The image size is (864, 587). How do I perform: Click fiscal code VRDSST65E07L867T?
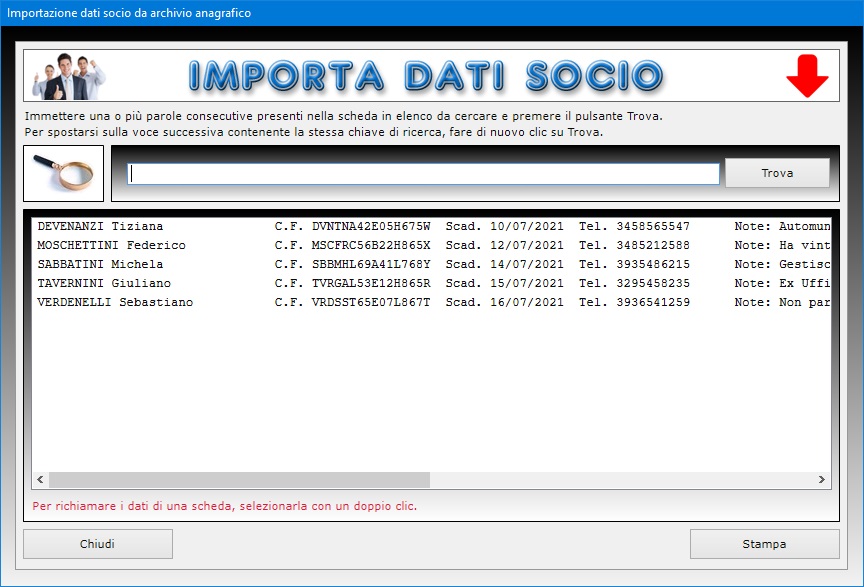click(x=371, y=303)
